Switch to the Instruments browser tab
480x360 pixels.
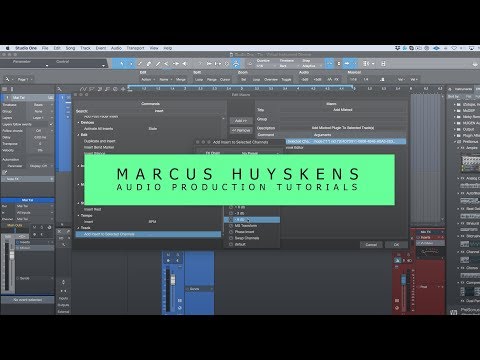[464, 89]
